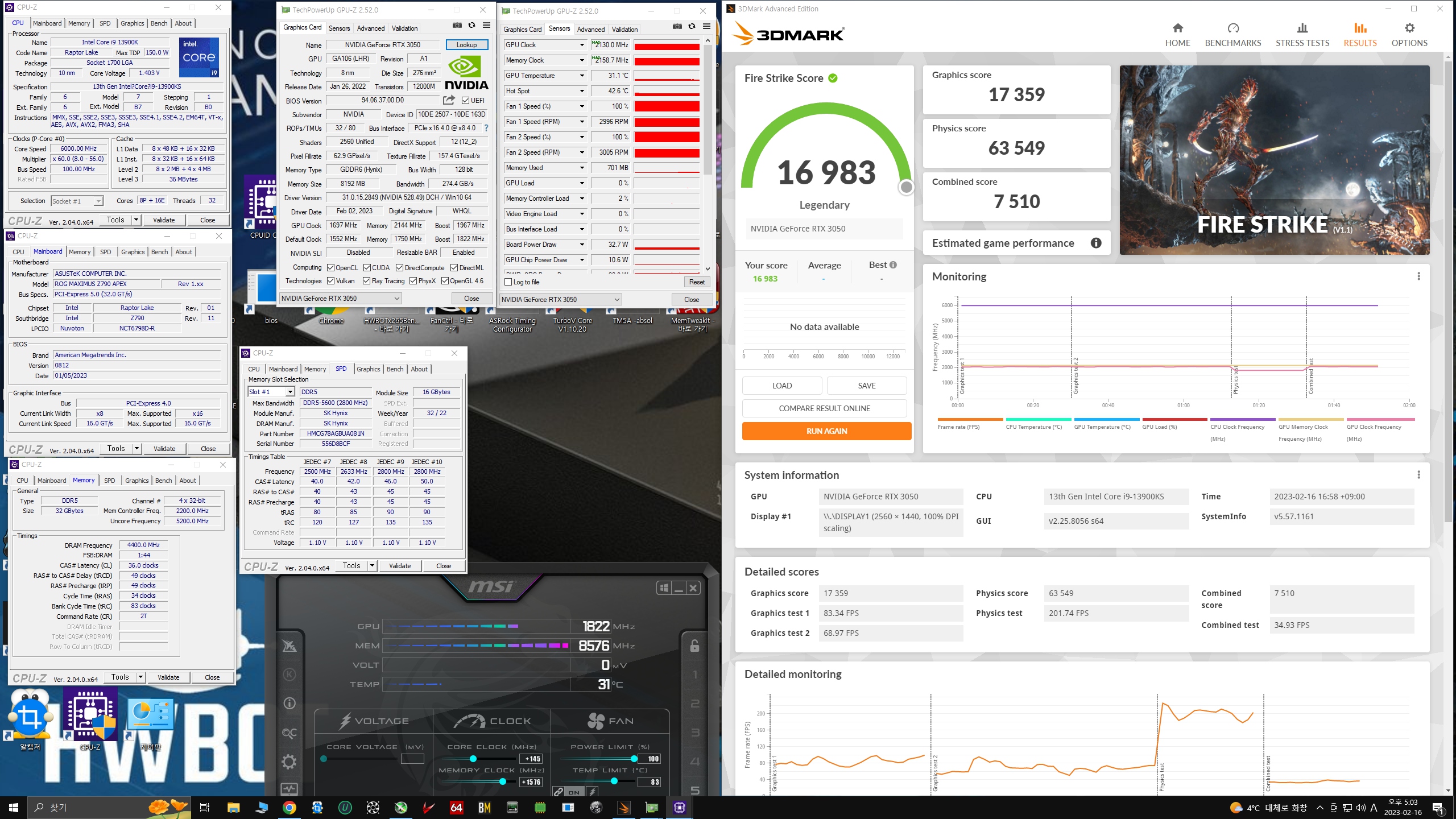Click the Reset button in GPU-Z Sensors
The image size is (1456, 819).
pyautogui.click(x=697, y=282)
